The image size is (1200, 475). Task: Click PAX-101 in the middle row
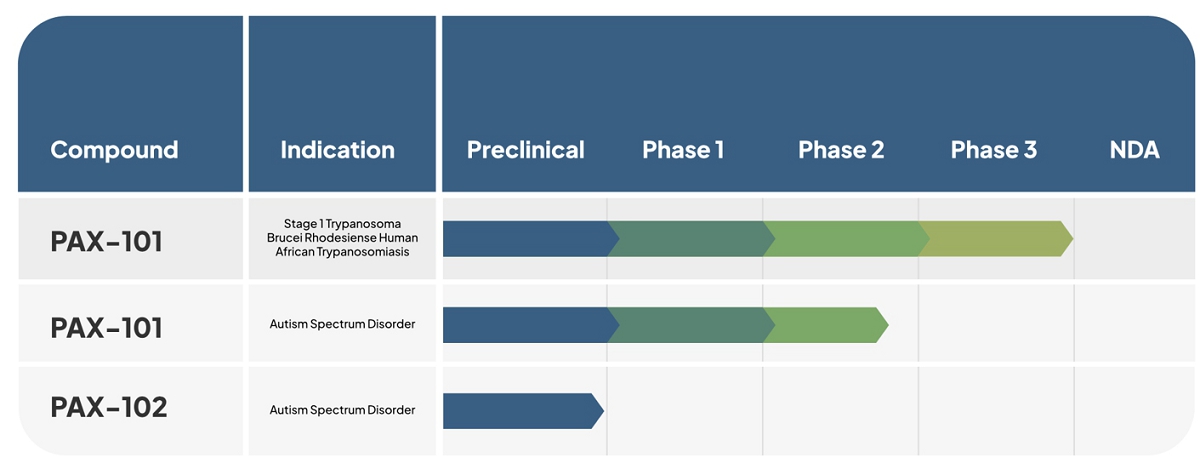107,327
